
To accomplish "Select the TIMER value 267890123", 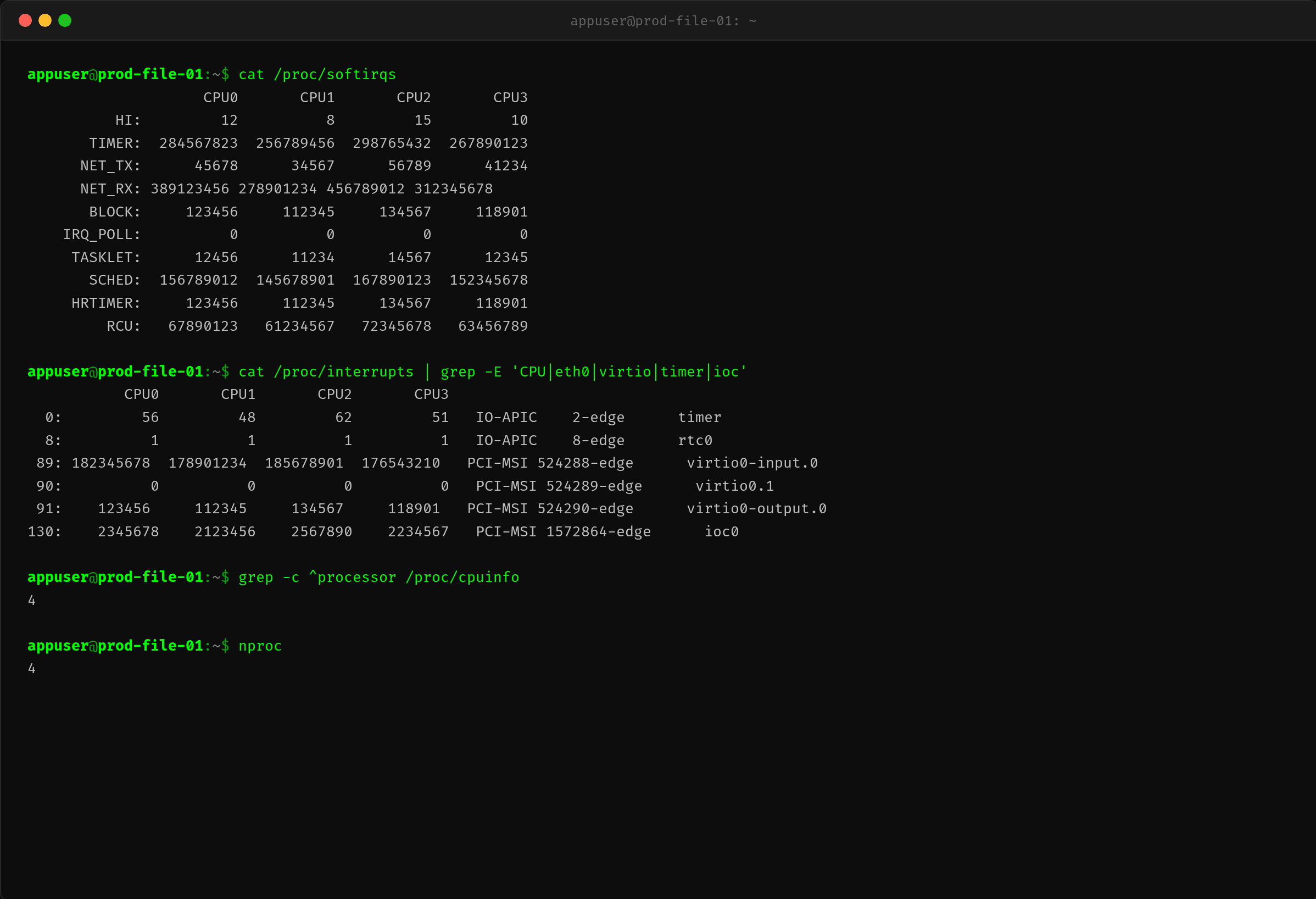I will click(489, 143).
